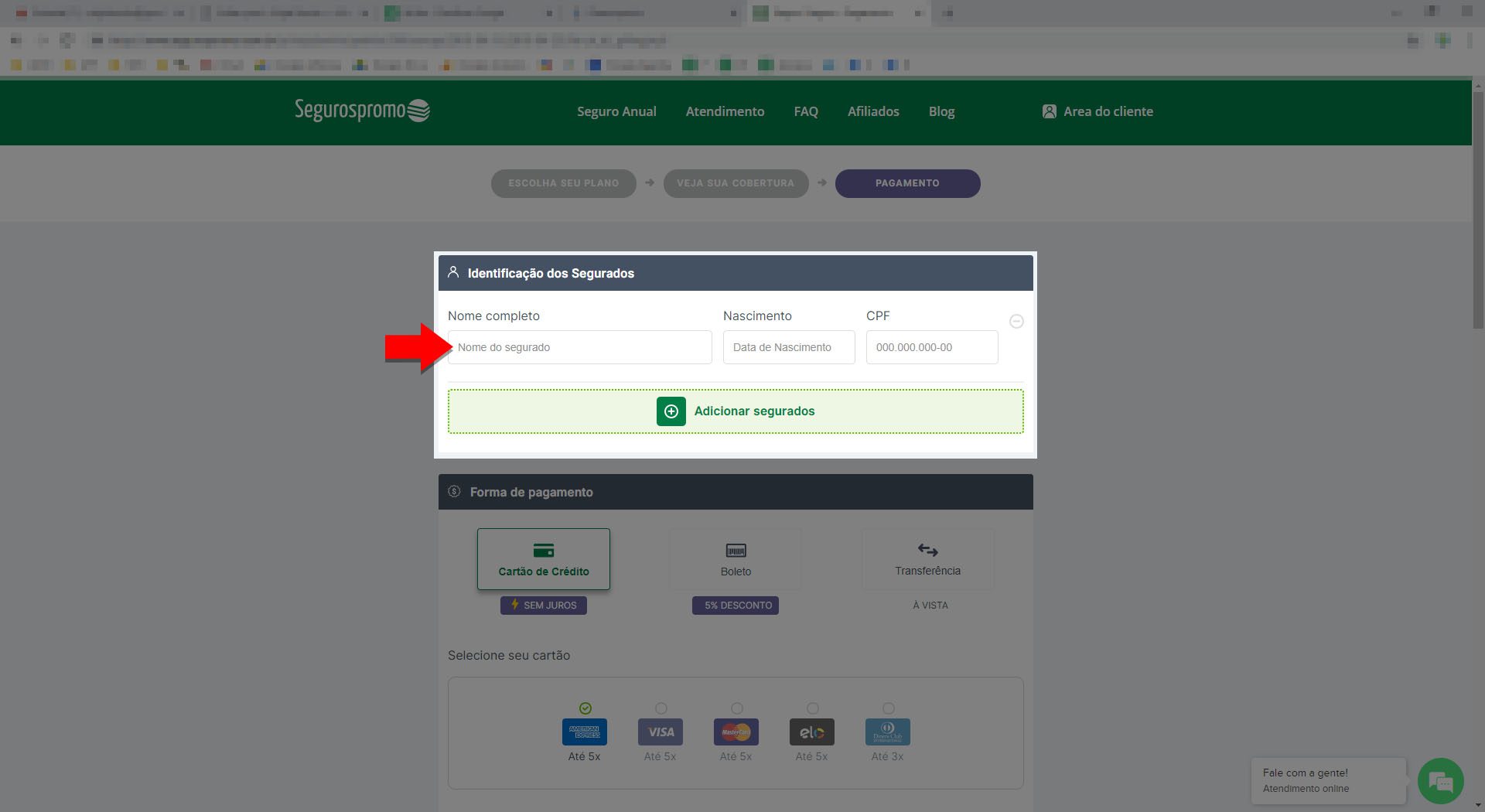The width and height of the screenshot is (1485, 812).
Task: Click the Area do cliente user icon
Action: tap(1049, 111)
